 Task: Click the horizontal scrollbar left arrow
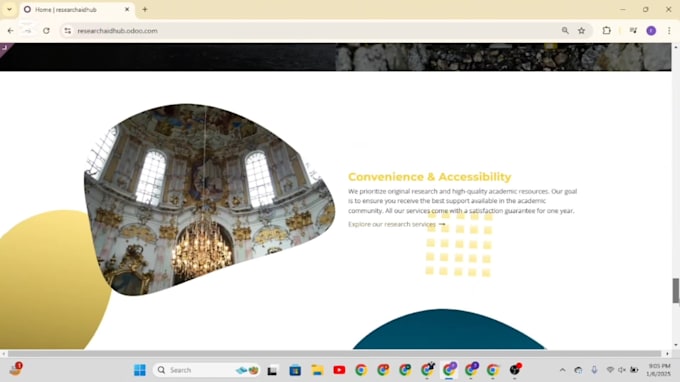tap(3, 354)
